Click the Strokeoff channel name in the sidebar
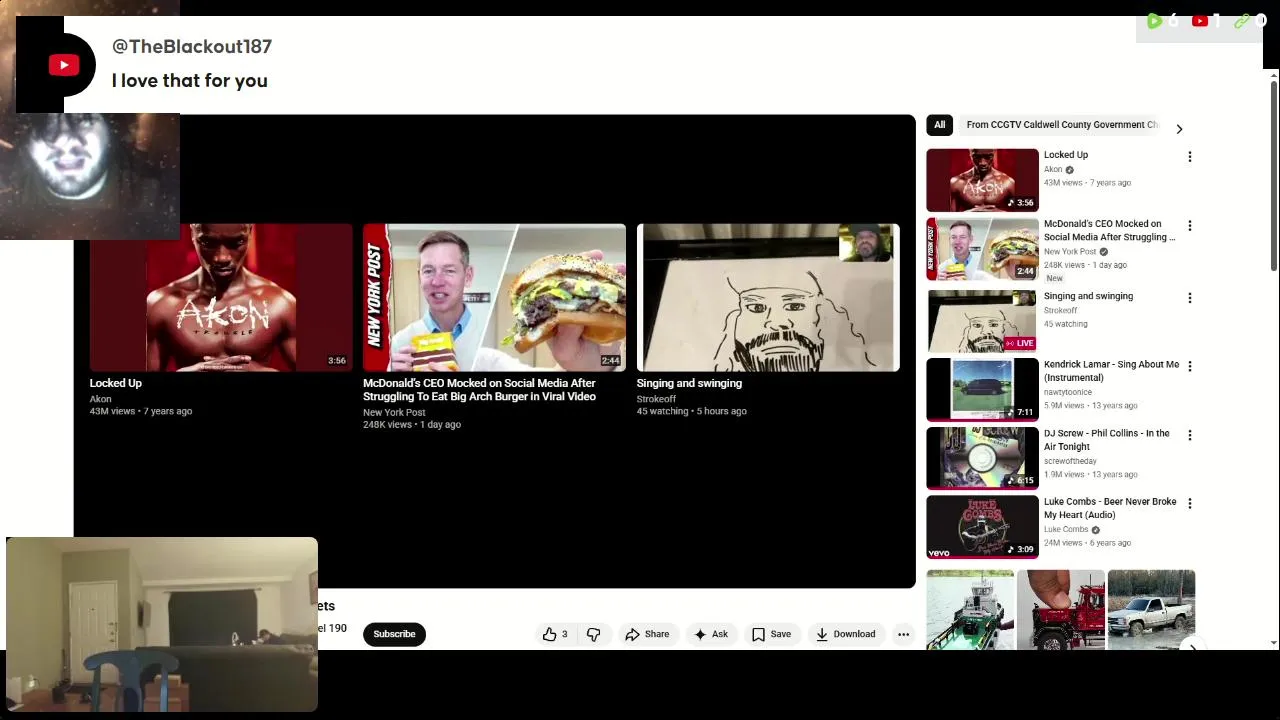 click(x=1061, y=310)
